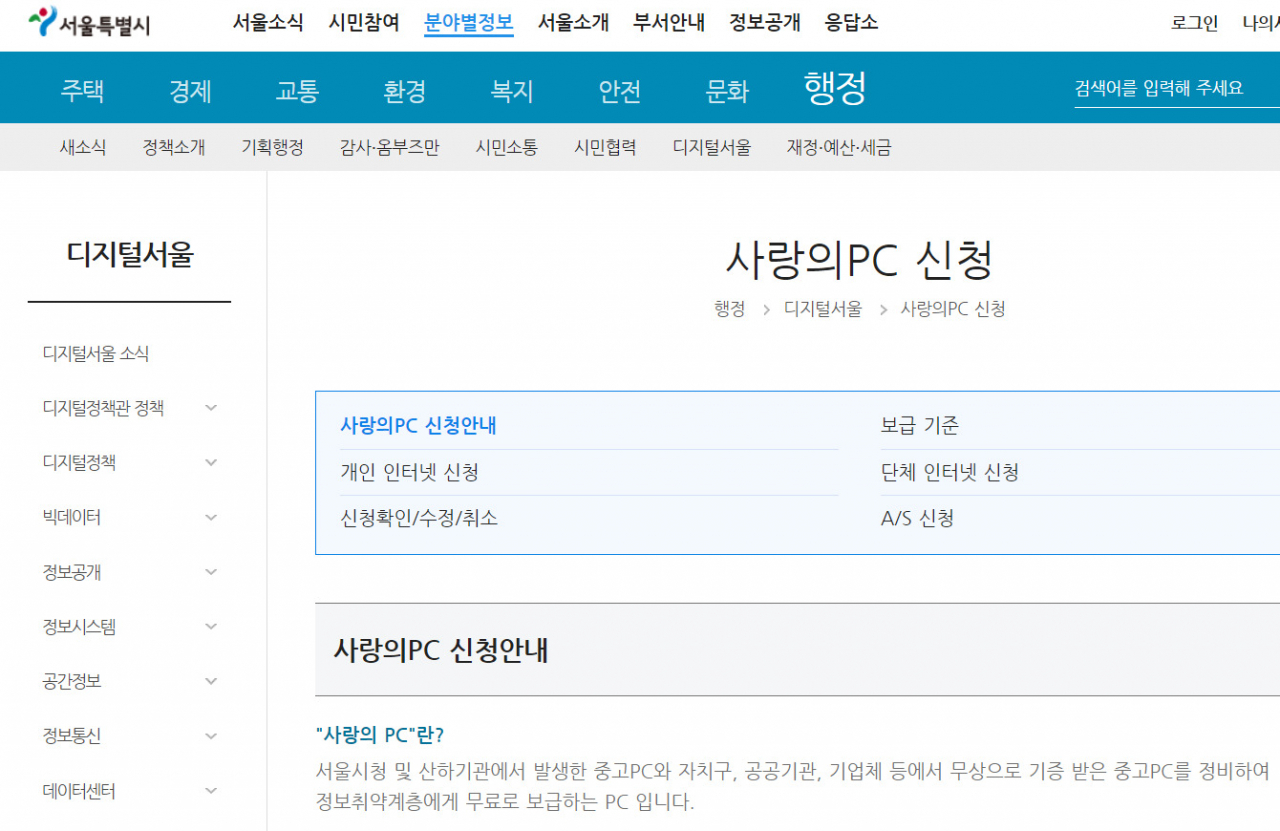The height and width of the screenshot is (831, 1280).
Task: Expand the 데이터센터 chevron
Action: point(210,791)
